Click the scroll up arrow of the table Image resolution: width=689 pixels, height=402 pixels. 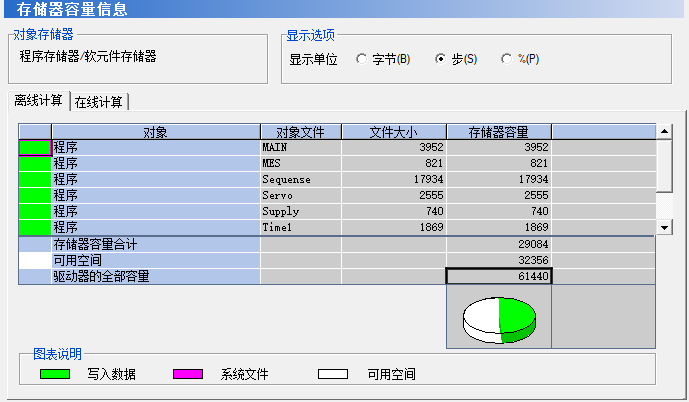[x=665, y=131]
